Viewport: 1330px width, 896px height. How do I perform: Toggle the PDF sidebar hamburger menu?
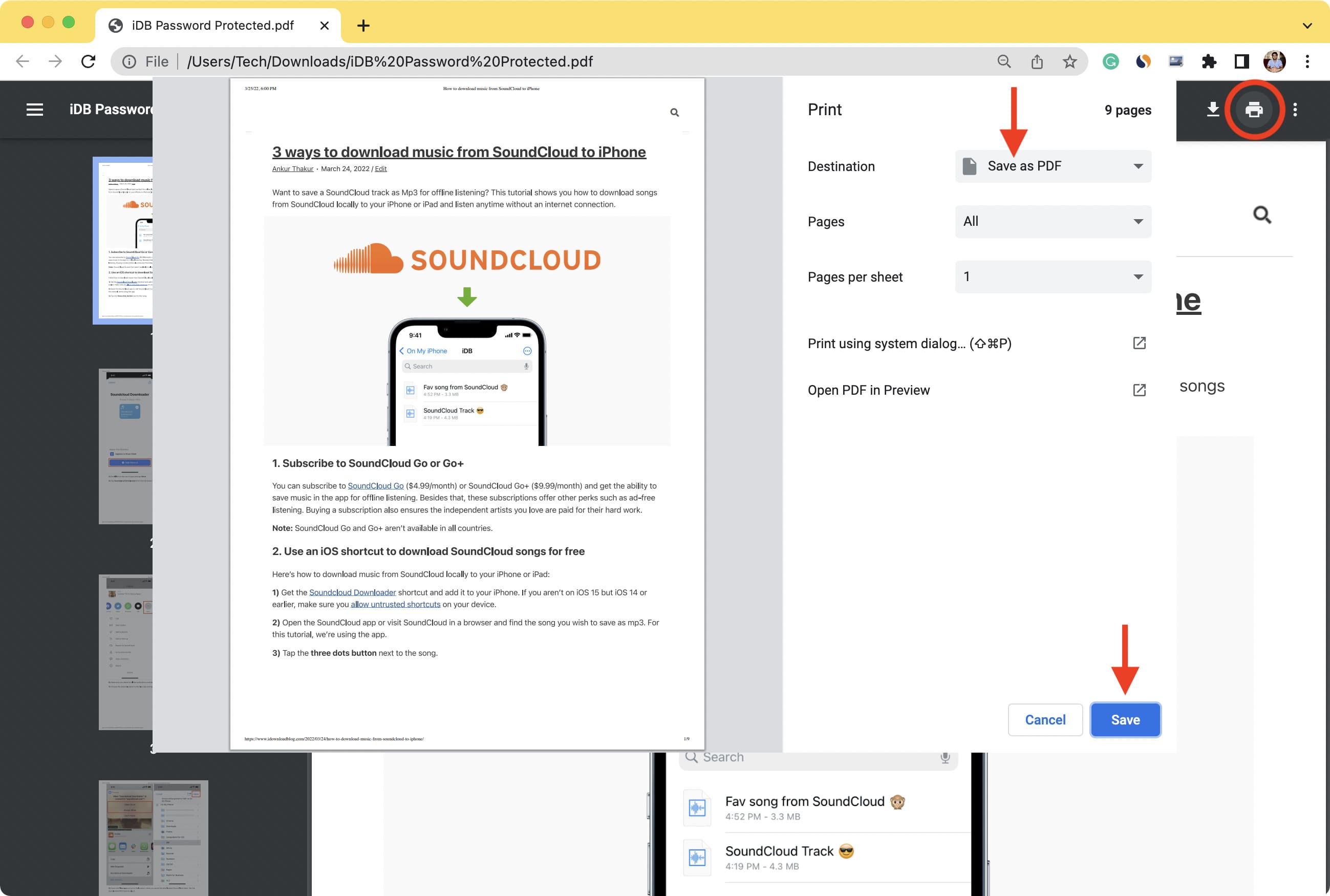pyautogui.click(x=35, y=110)
